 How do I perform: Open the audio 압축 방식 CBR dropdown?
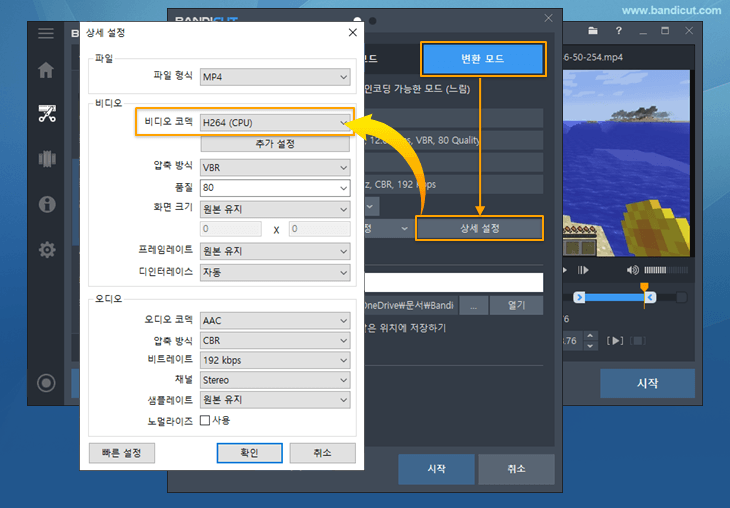click(x=275, y=340)
